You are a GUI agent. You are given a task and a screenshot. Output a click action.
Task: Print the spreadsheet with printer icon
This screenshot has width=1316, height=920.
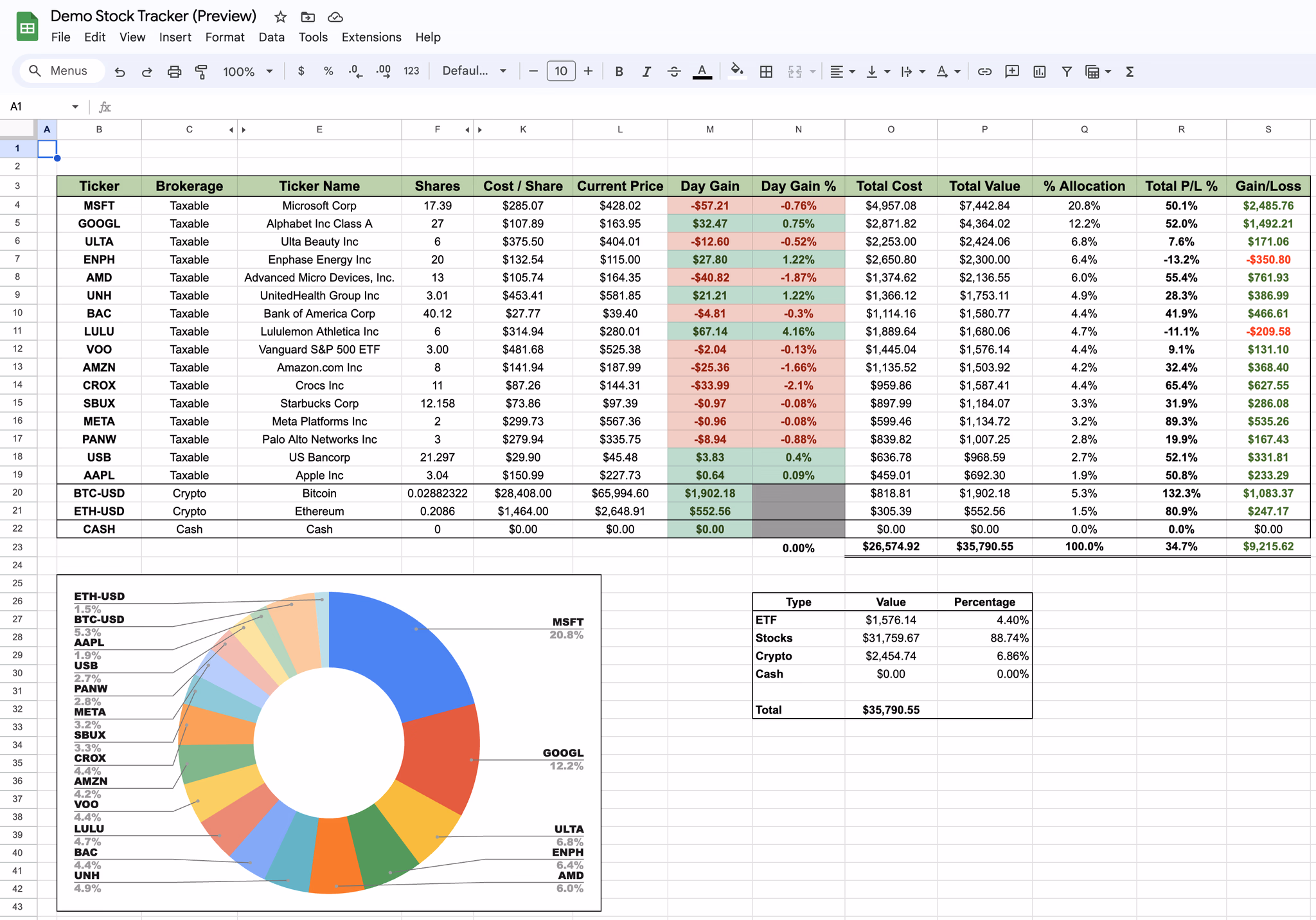174,71
